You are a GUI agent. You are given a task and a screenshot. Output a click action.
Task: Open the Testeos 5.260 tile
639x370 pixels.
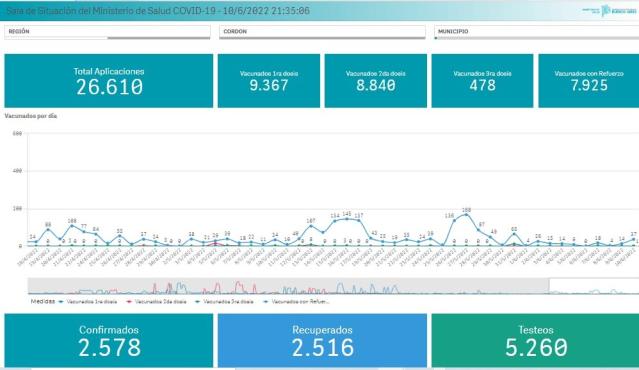coord(535,340)
